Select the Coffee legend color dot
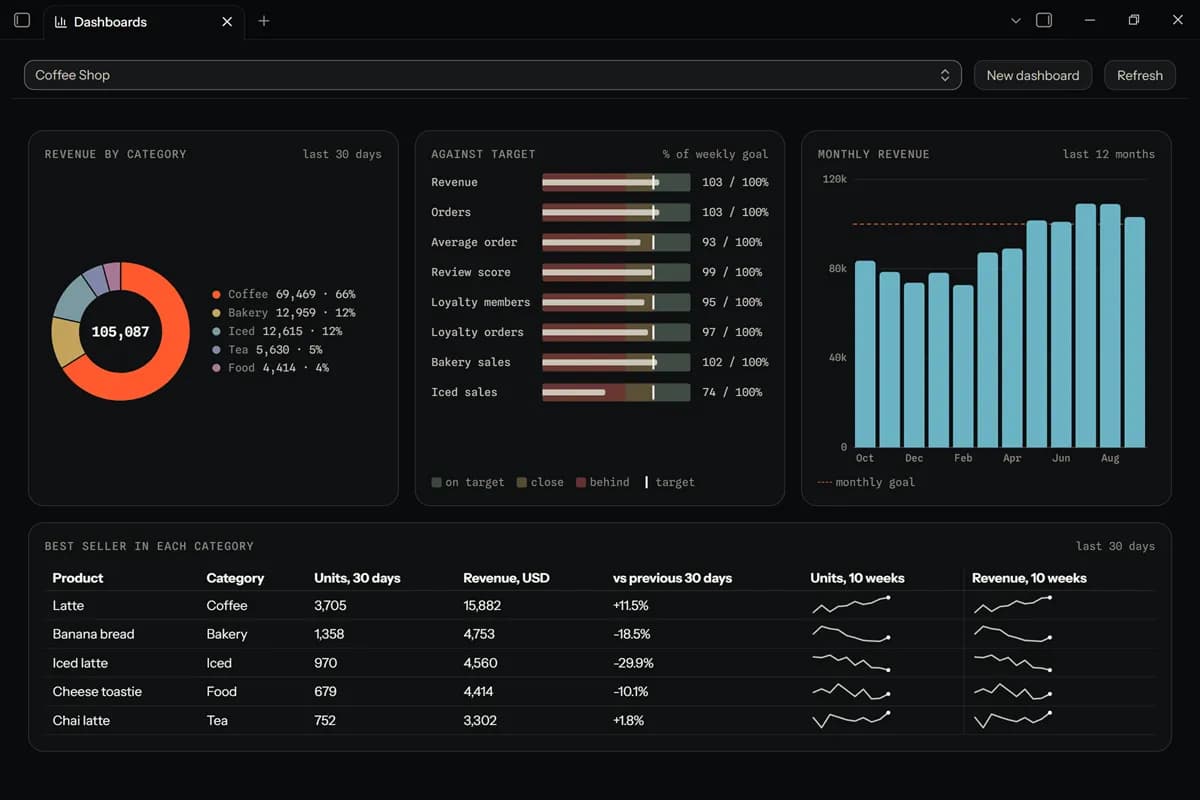The width and height of the screenshot is (1200, 800). (x=216, y=295)
